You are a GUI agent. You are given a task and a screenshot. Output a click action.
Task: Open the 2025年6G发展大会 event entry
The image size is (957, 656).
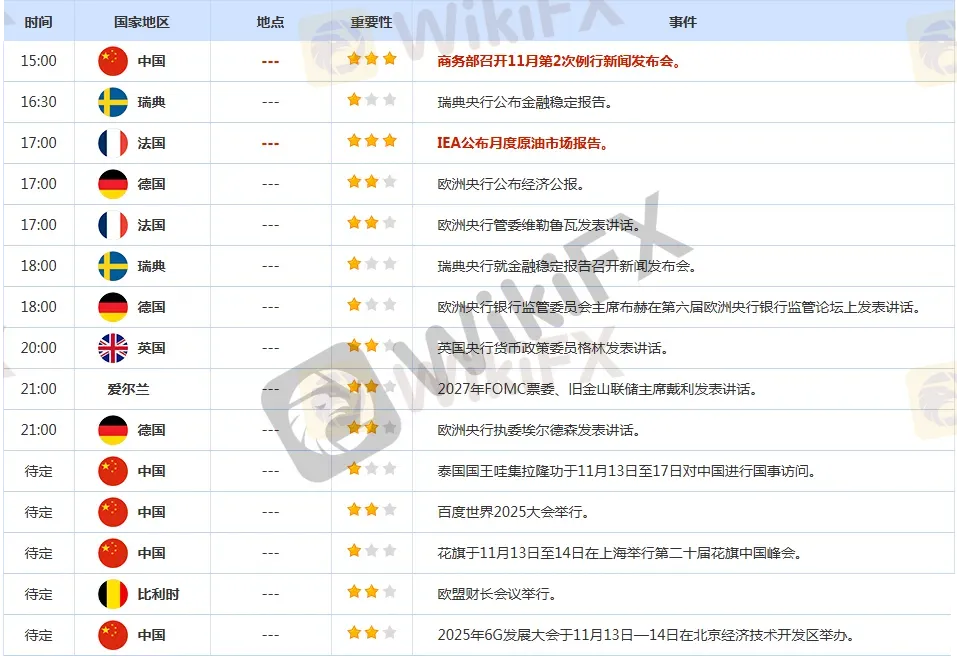645,635
